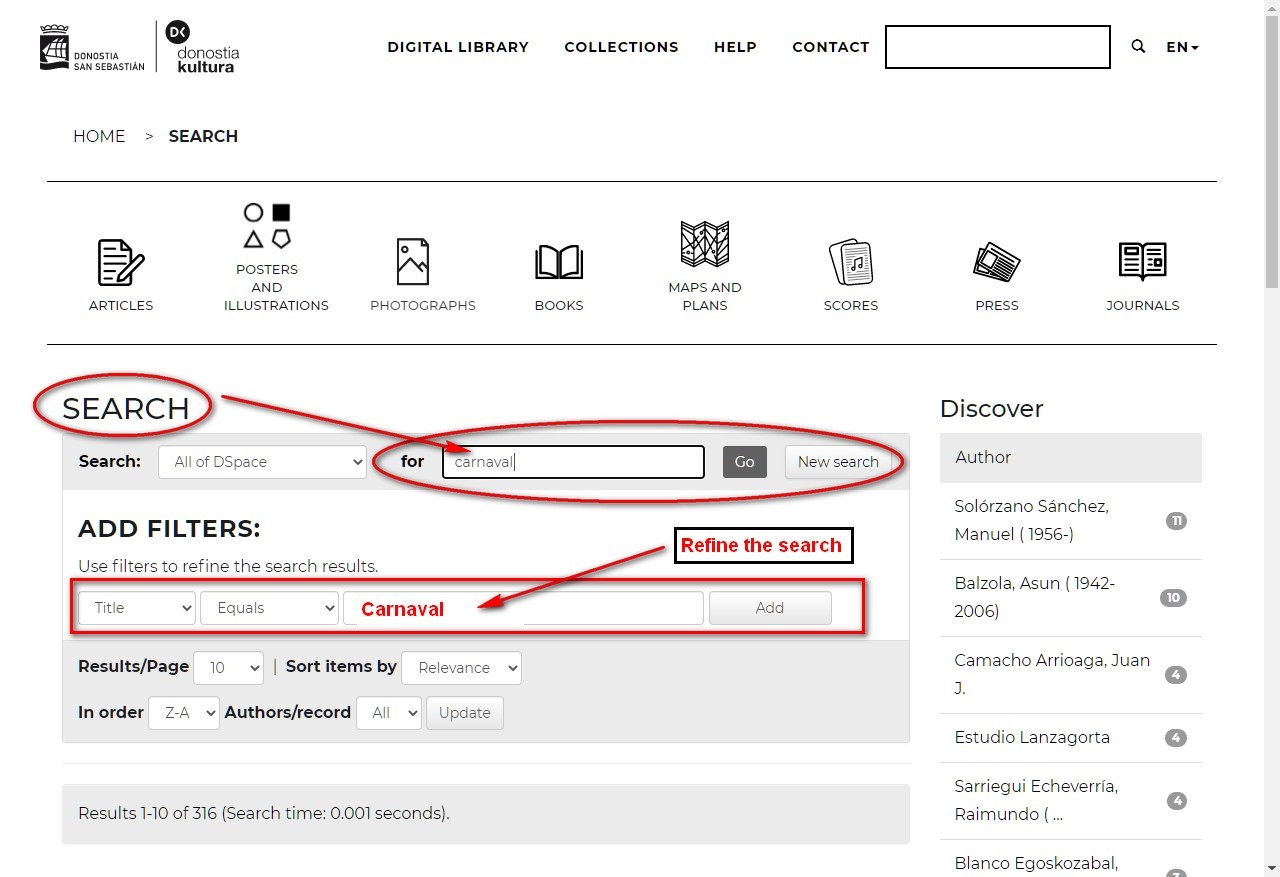Image resolution: width=1280 pixels, height=877 pixels.
Task: Open the Articles category icon
Action: tap(121, 263)
